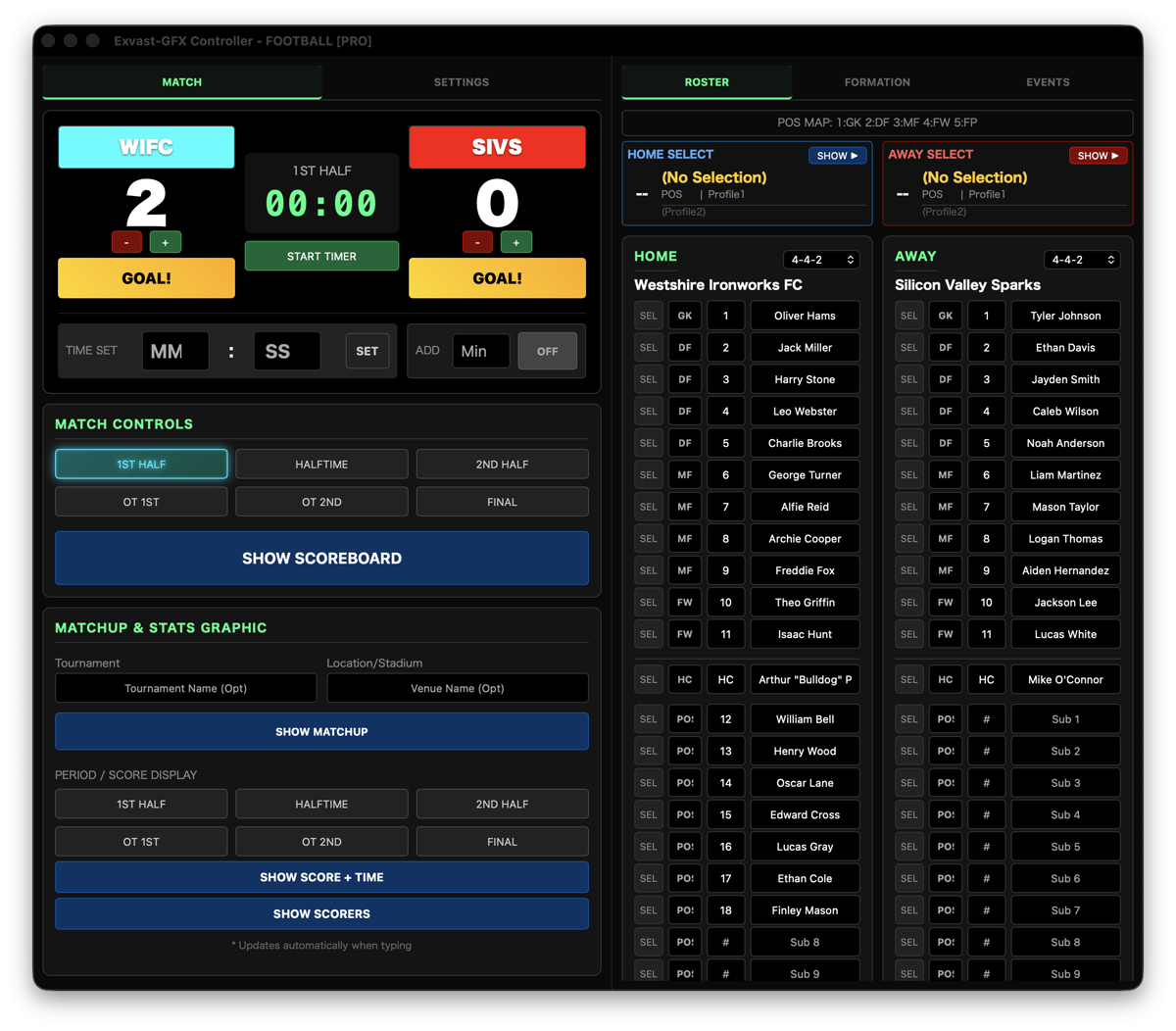Click SEL for Mike O'Connor
Viewport: 1176px width, 1031px height.
coord(908,679)
